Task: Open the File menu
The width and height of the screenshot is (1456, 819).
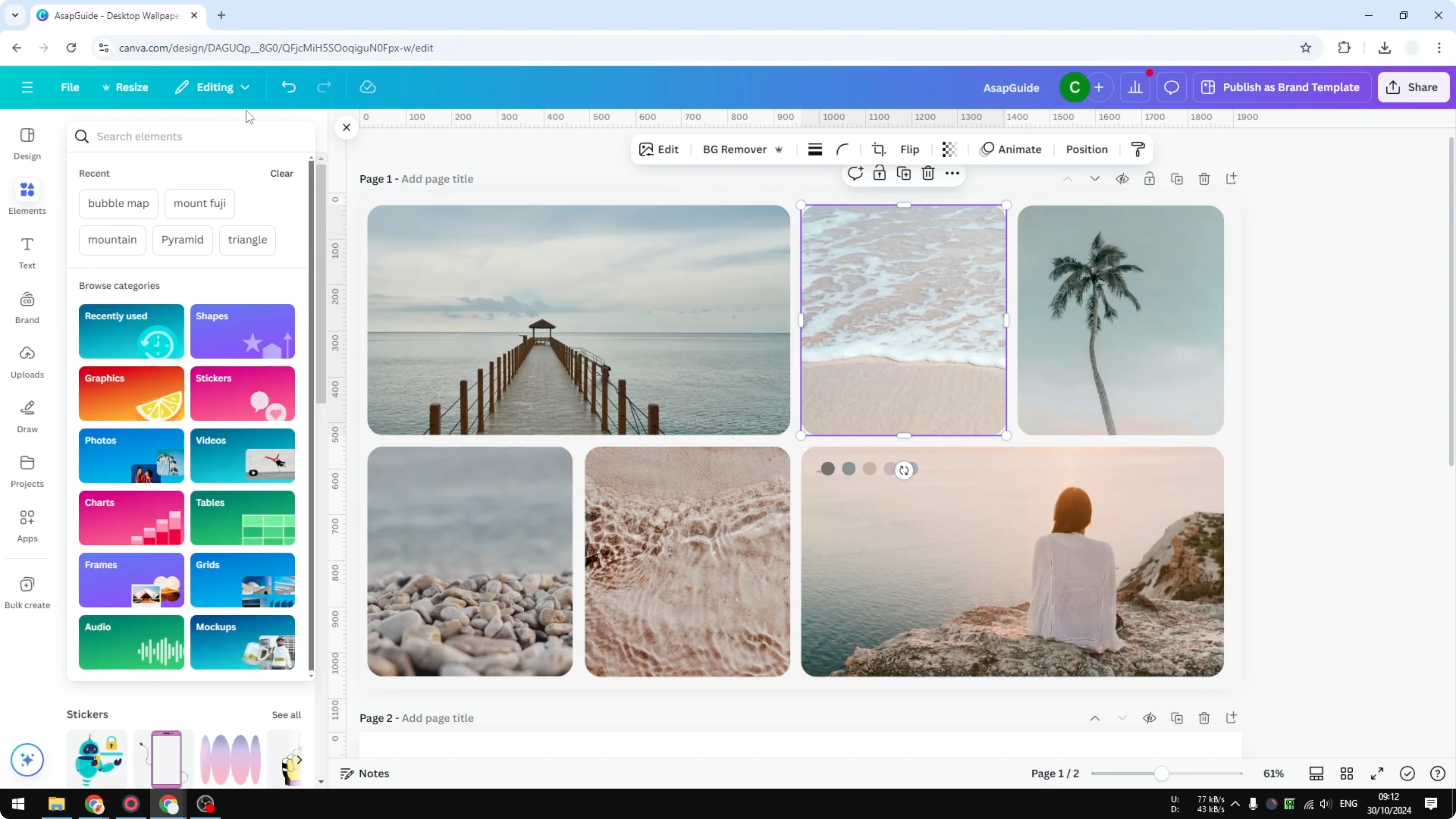Action: [x=70, y=87]
